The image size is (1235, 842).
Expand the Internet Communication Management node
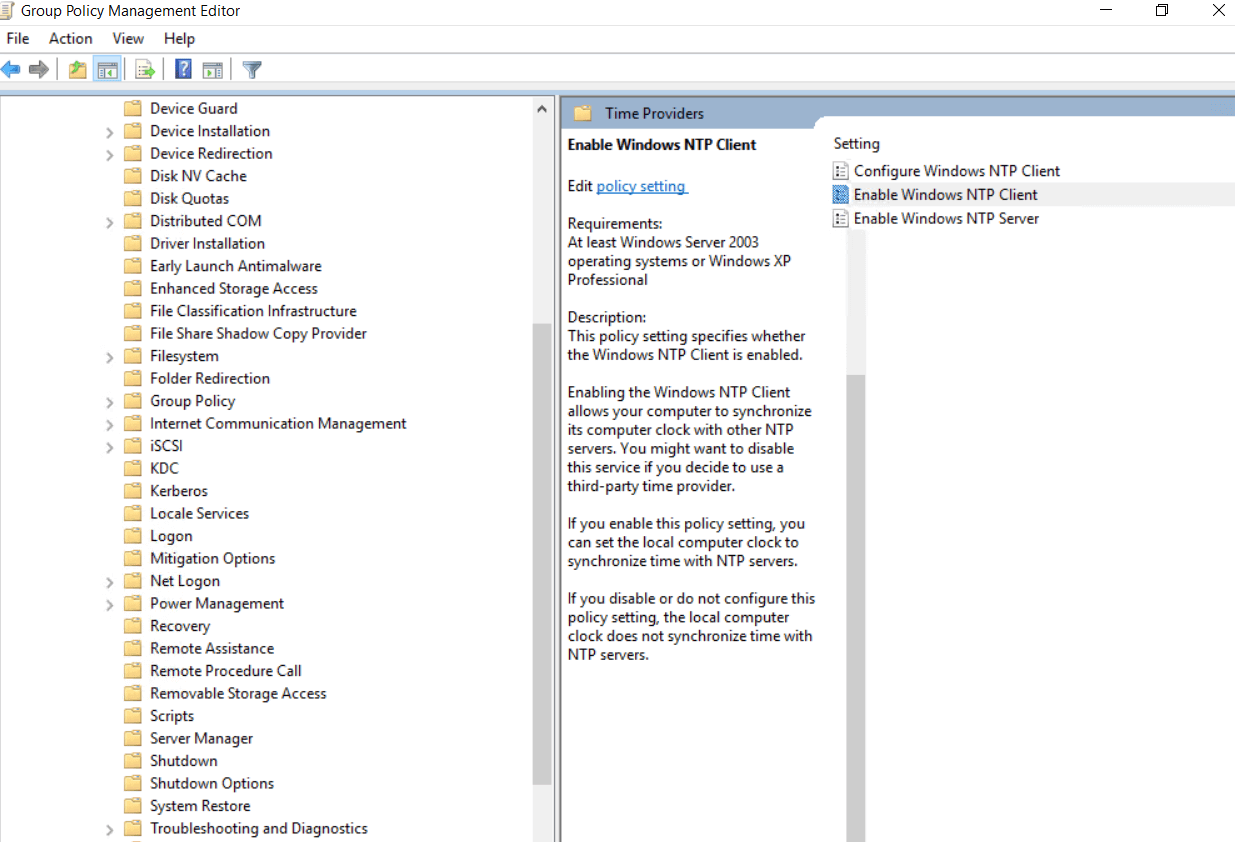pos(110,424)
